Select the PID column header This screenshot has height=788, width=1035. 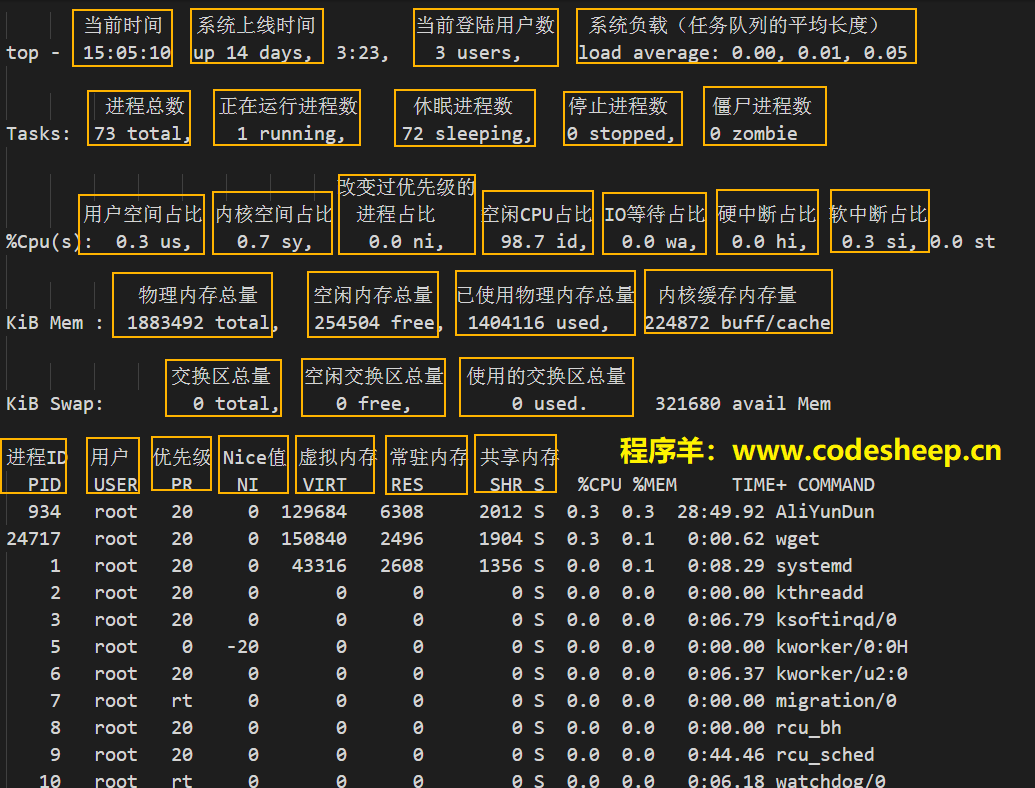point(44,485)
